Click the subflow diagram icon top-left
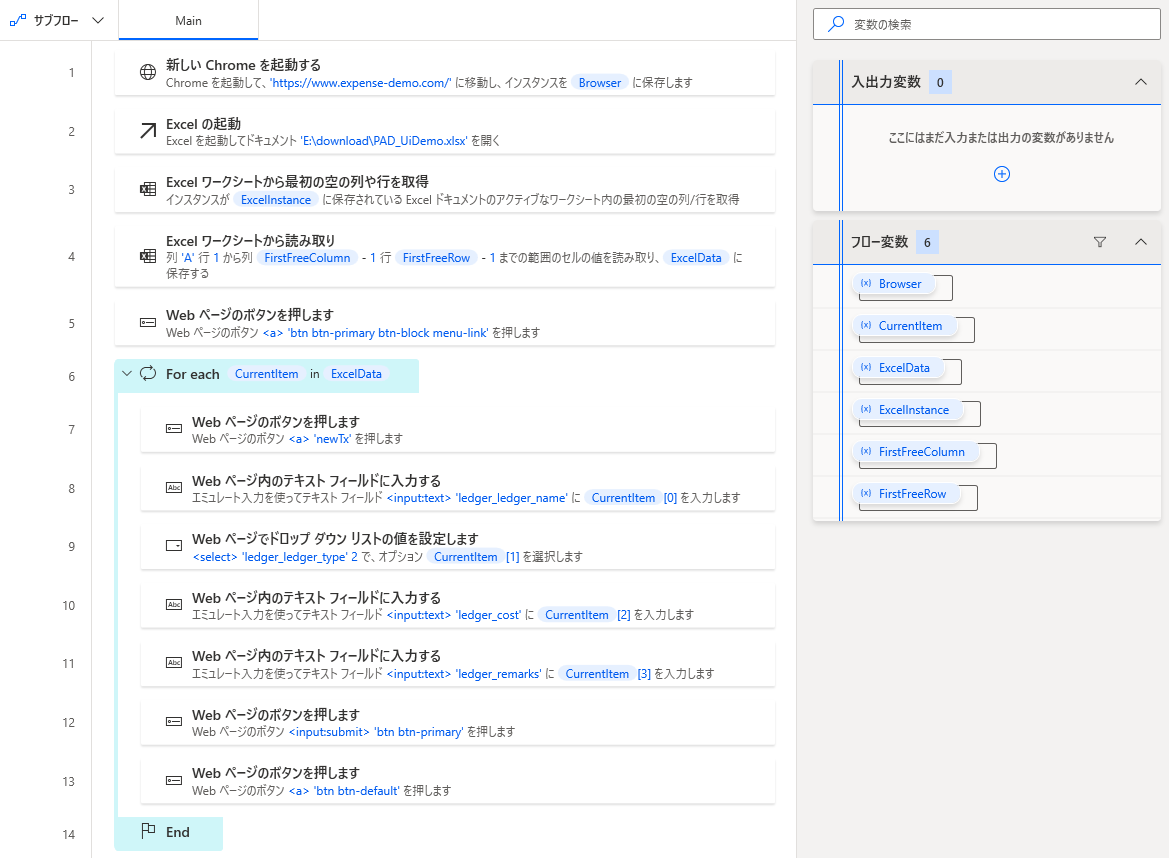The image size is (1169, 858). pyautogui.click(x=16, y=19)
